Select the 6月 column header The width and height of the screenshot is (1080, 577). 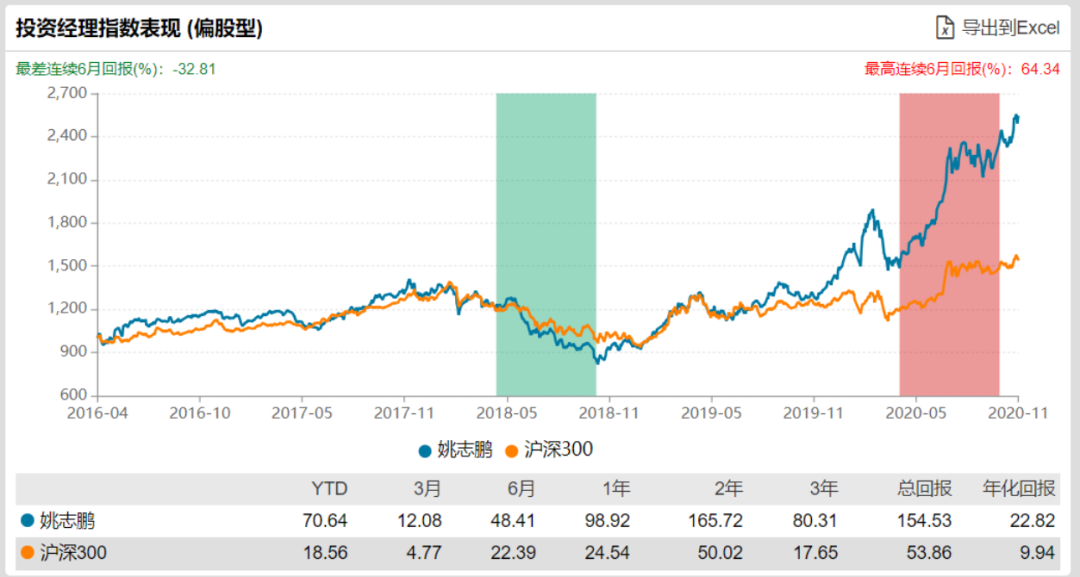[521, 489]
